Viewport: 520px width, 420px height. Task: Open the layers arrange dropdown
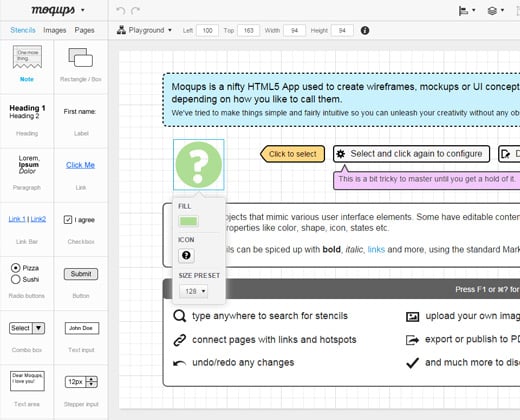[x=496, y=11]
